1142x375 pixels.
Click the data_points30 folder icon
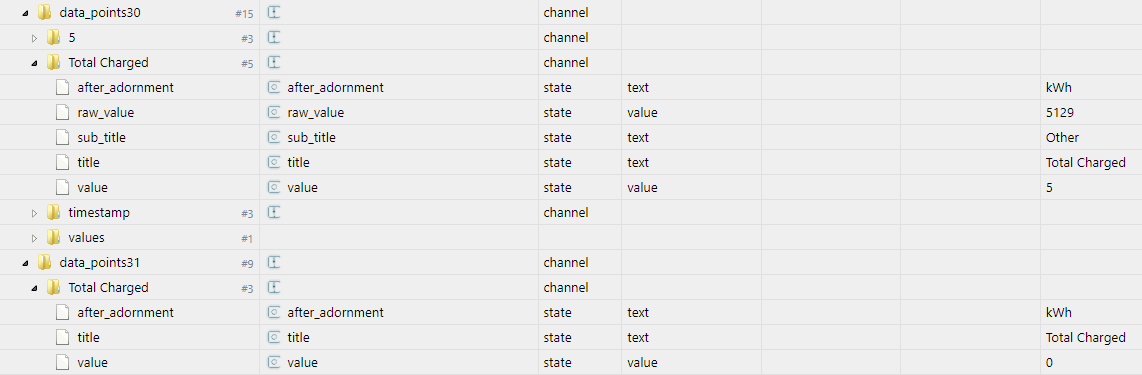tap(44, 12)
